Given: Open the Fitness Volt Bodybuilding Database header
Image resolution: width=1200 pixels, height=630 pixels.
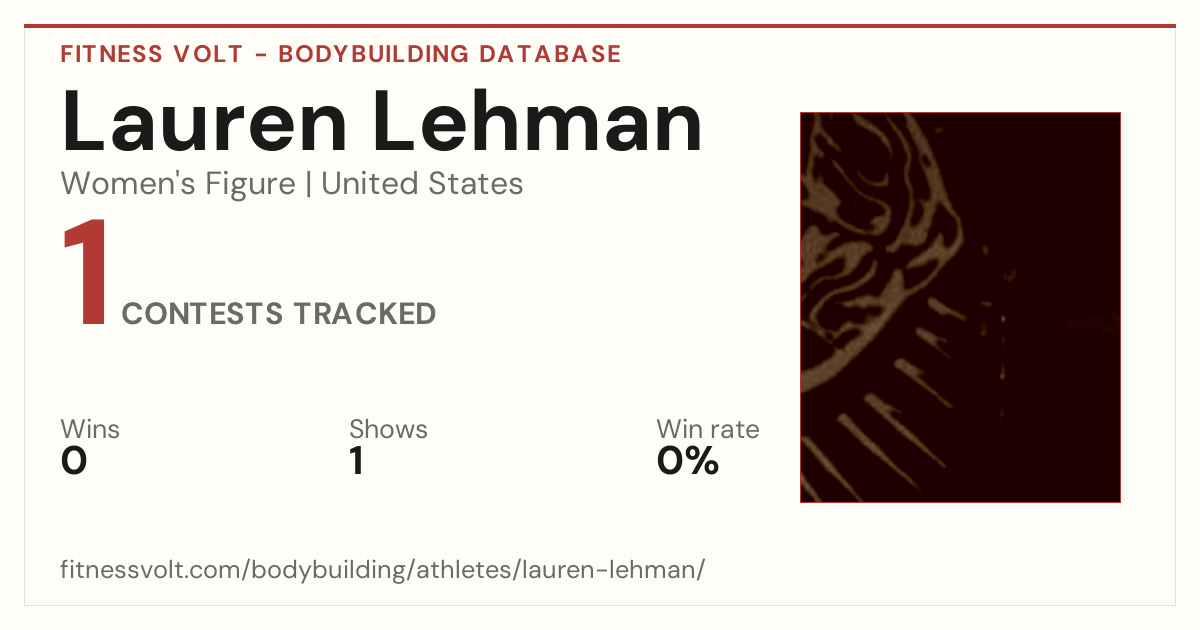Looking at the screenshot, I should 341,54.
